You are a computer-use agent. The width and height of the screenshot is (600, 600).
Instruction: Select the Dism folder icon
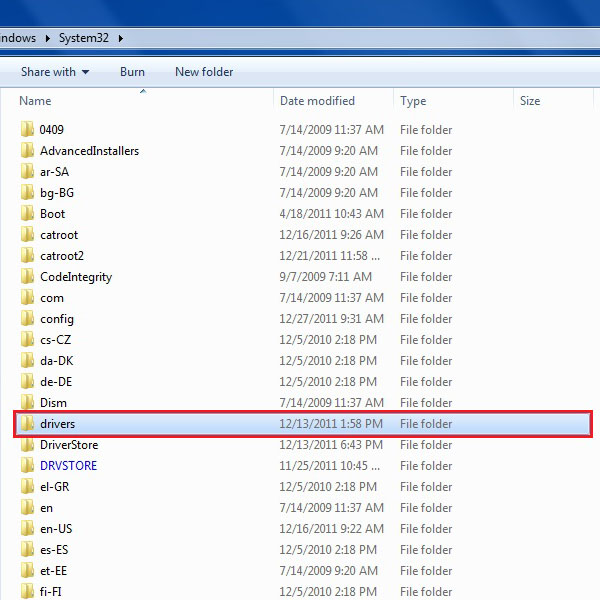pyautogui.click(x=27, y=403)
